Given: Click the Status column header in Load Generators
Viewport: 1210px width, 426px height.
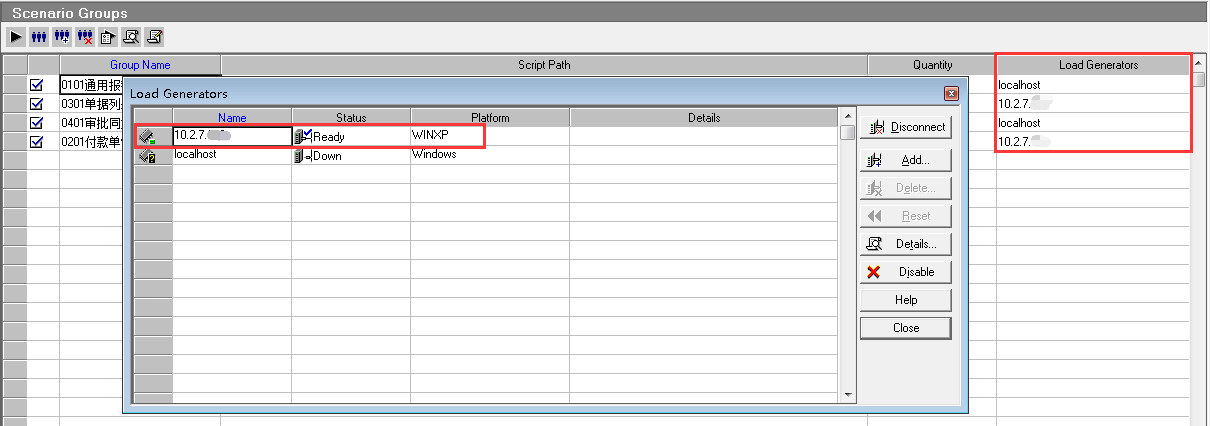Looking at the screenshot, I should tap(351, 118).
